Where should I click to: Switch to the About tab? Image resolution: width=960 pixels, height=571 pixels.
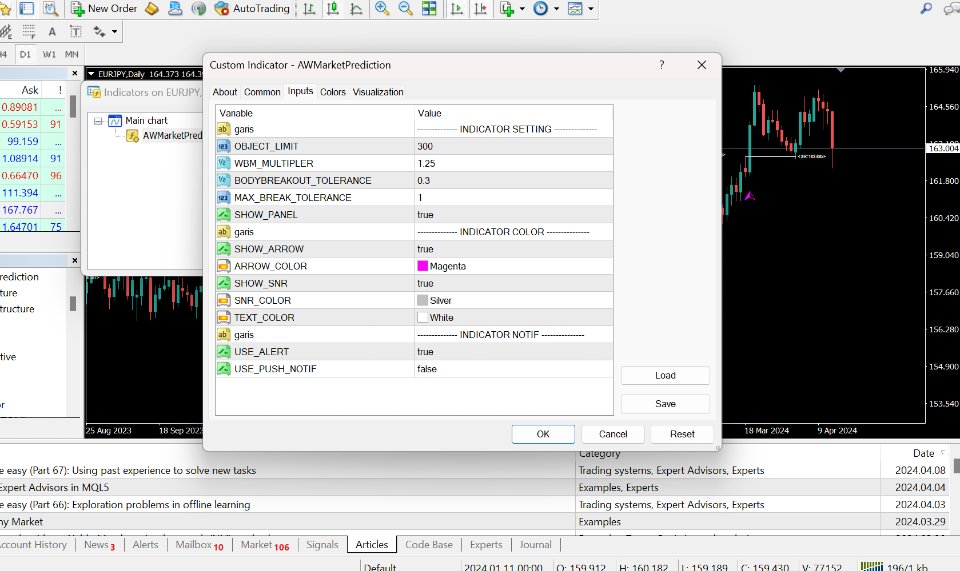(x=225, y=92)
